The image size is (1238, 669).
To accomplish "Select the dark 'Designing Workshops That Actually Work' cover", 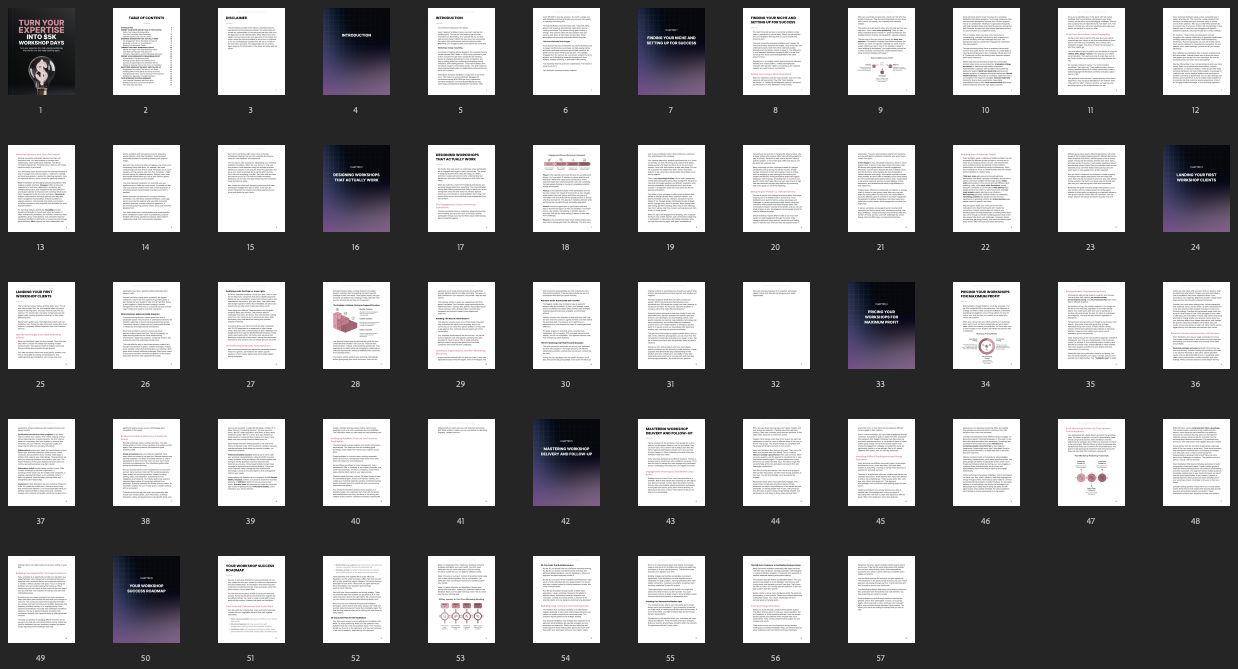I will (356, 189).
